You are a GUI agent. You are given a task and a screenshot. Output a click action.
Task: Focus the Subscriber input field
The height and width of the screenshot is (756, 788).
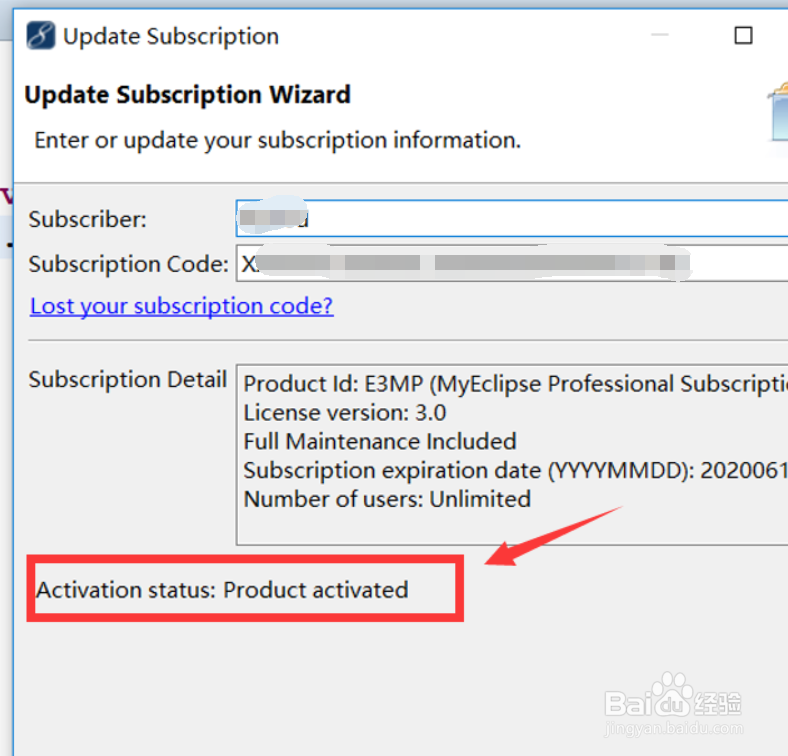point(511,219)
